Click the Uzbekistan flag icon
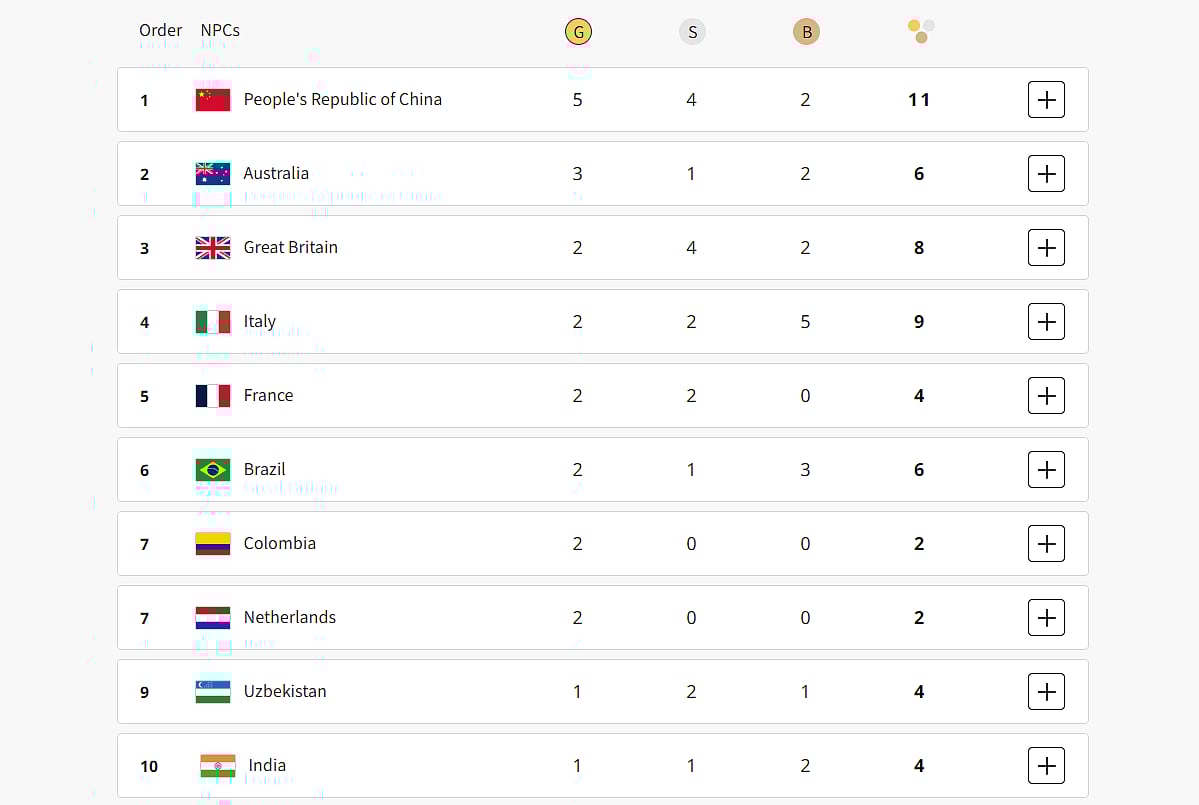Screen dimensions: 1199x805 pos(212,691)
